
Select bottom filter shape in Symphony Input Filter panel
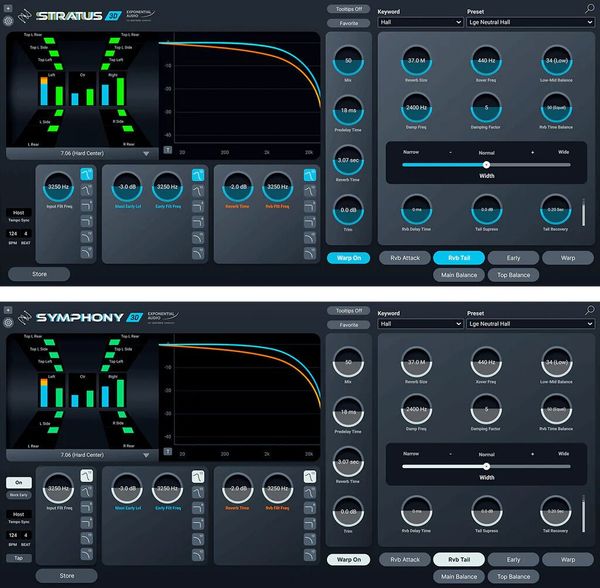pos(86,554)
